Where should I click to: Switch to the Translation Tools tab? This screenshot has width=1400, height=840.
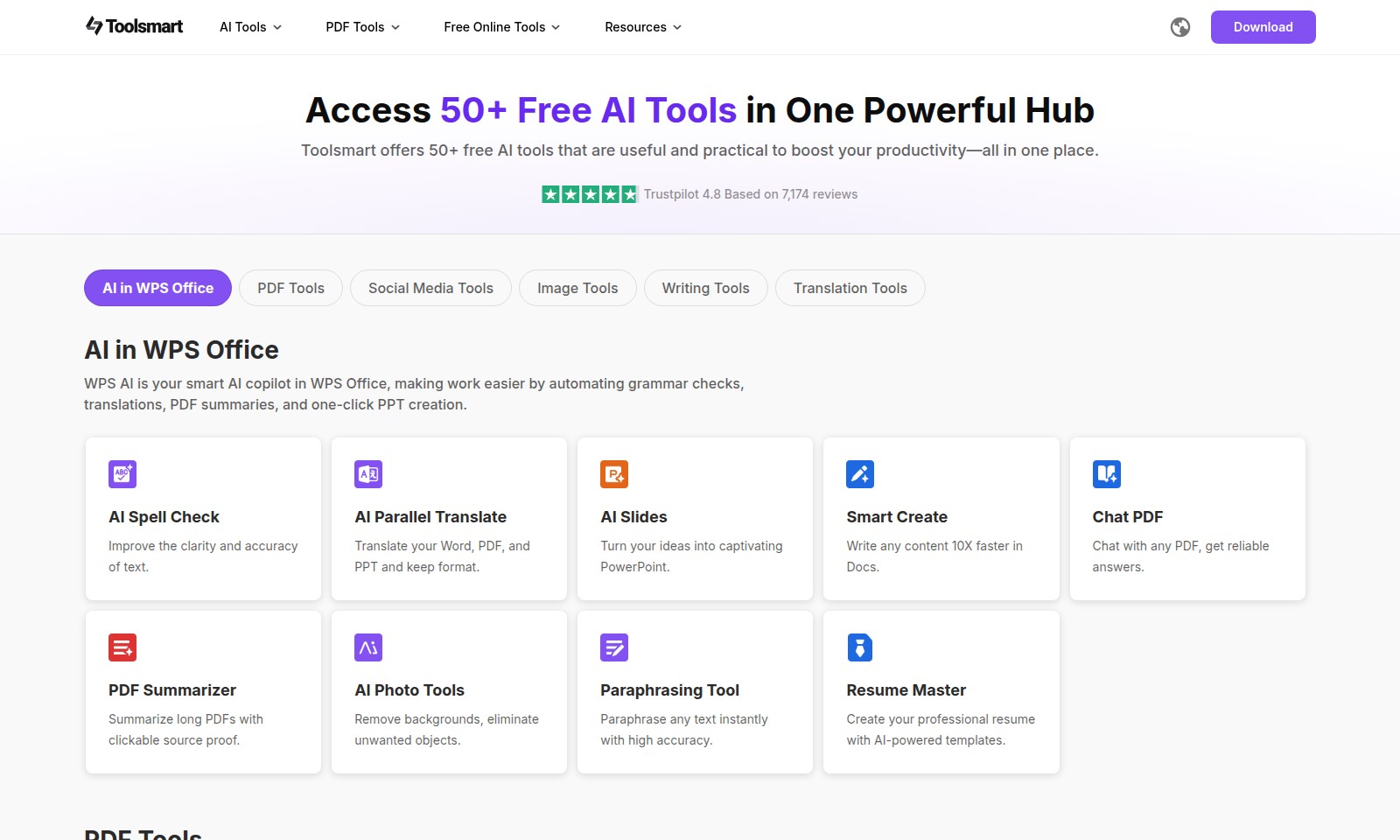pos(850,288)
